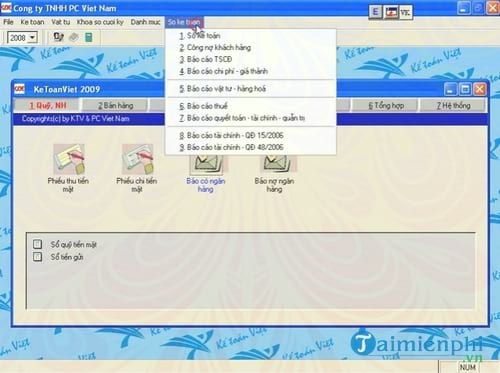Click the user settings toolbar icon
The width and height of the screenshot is (500, 373).
pyautogui.click(x=59, y=37)
